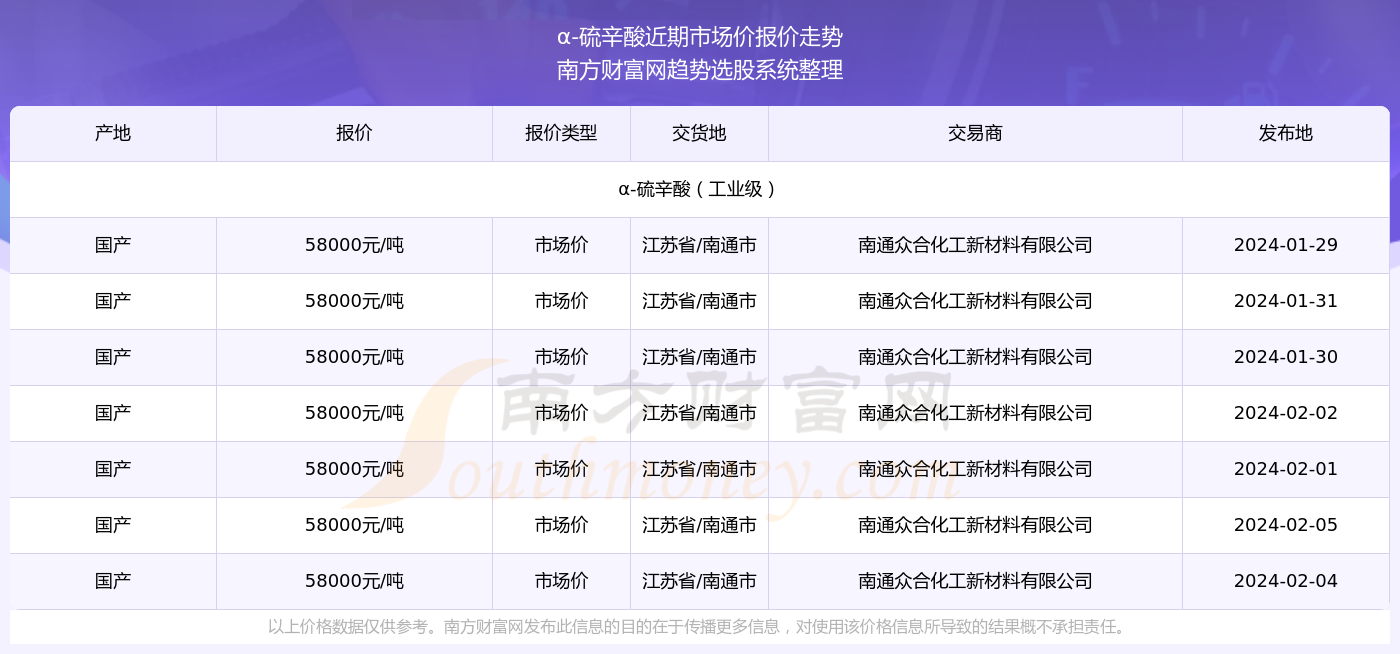Click 南通众合化工新材料有限公司 in 2024-02-02 row
1400x654 pixels.
(975, 413)
